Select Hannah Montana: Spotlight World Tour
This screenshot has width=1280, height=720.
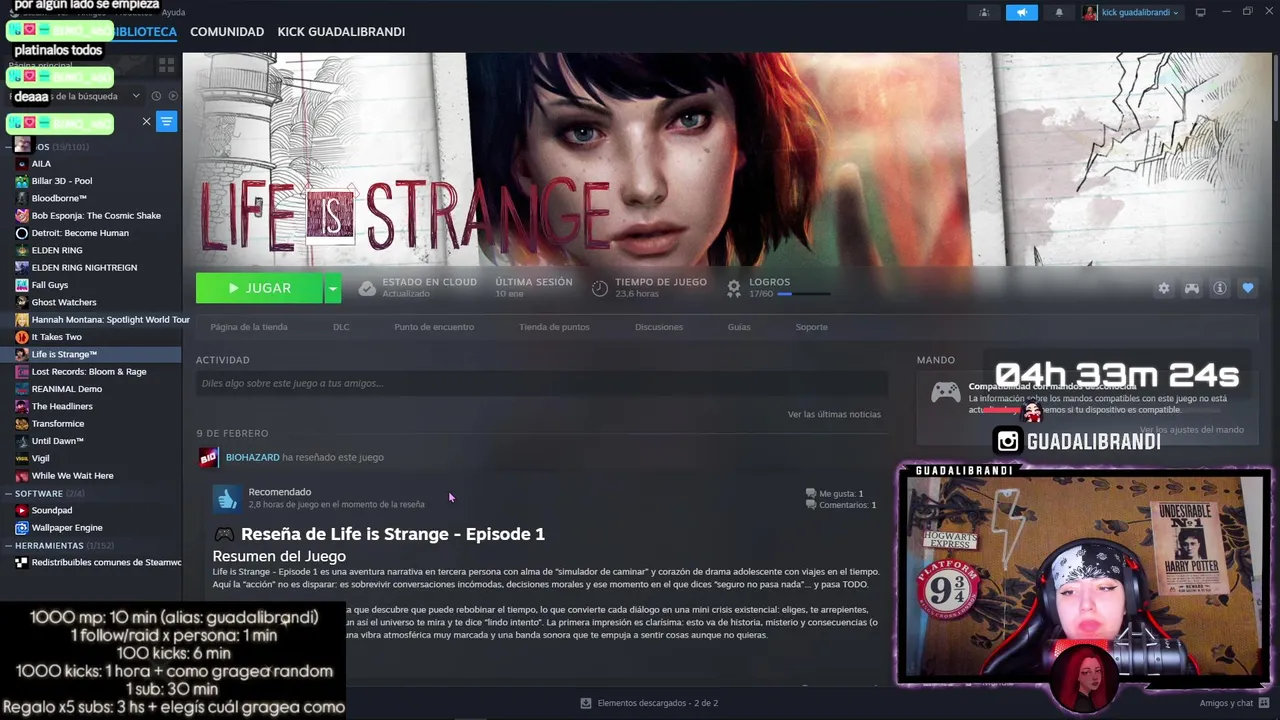110,320
